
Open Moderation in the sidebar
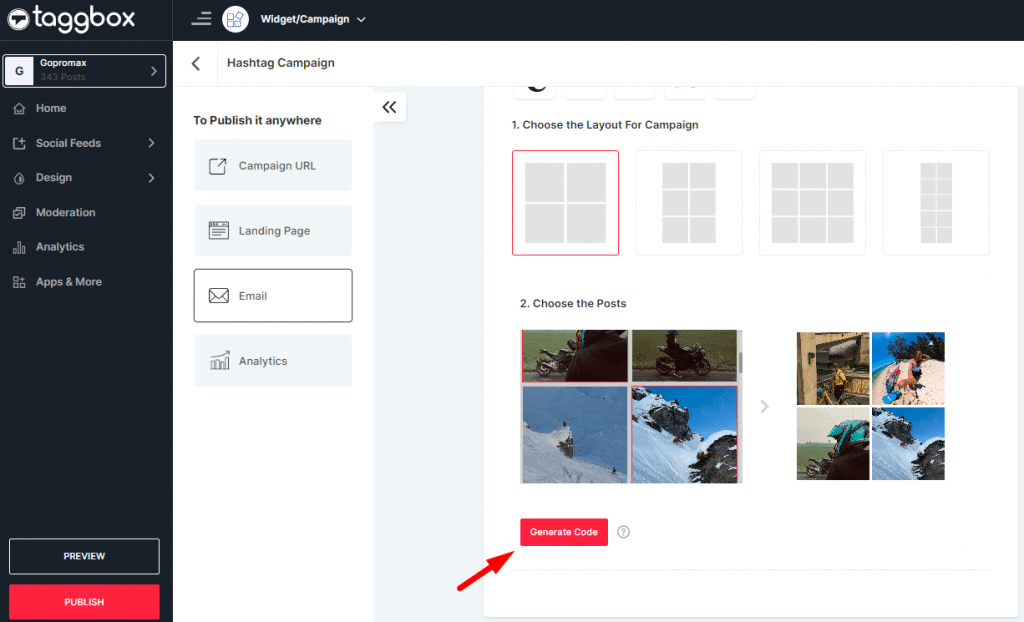[x=65, y=212]
